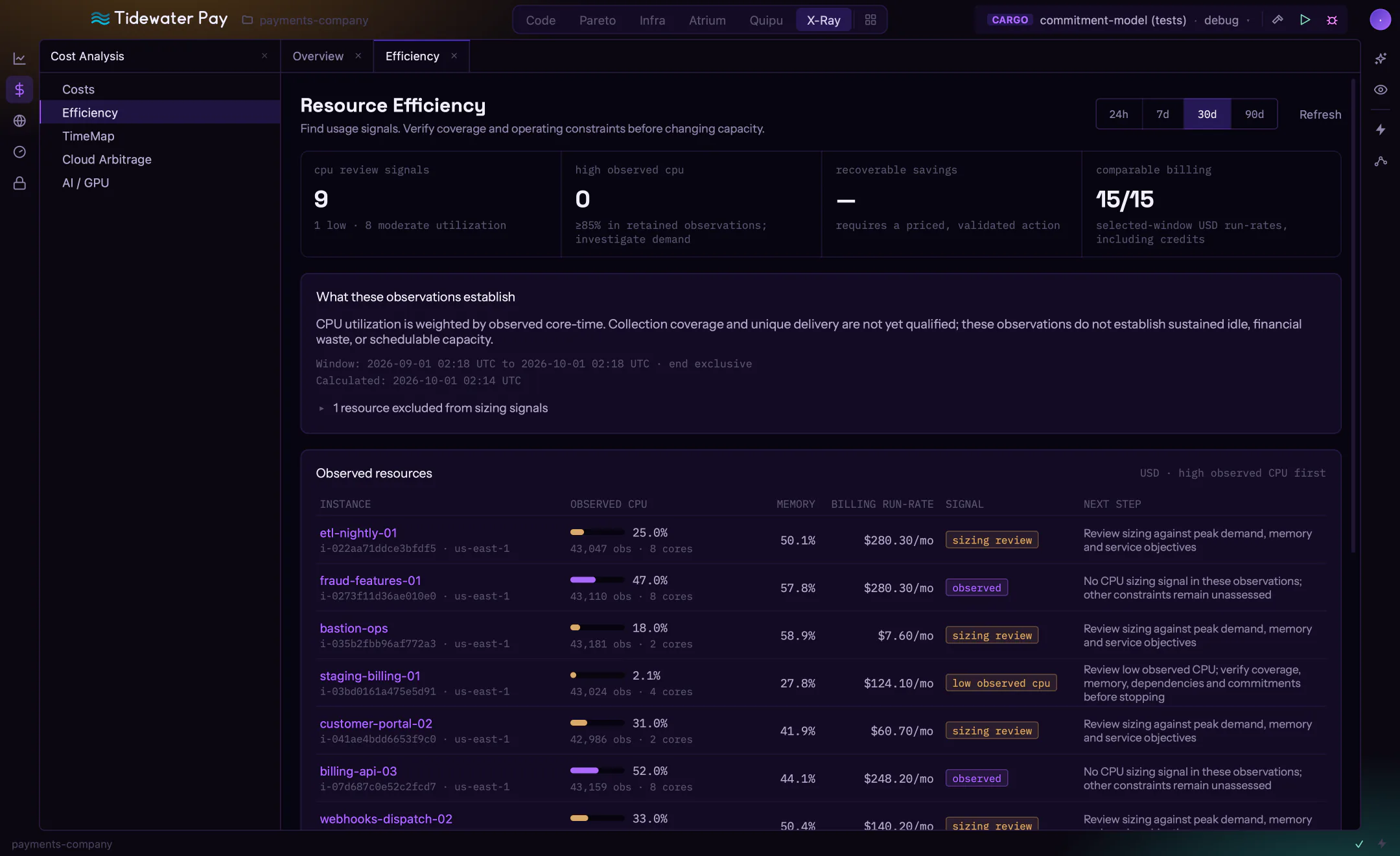The image size is (1400, 856).
Task: Click the checkmark status icon in status bar
Action: (1359, 844)
